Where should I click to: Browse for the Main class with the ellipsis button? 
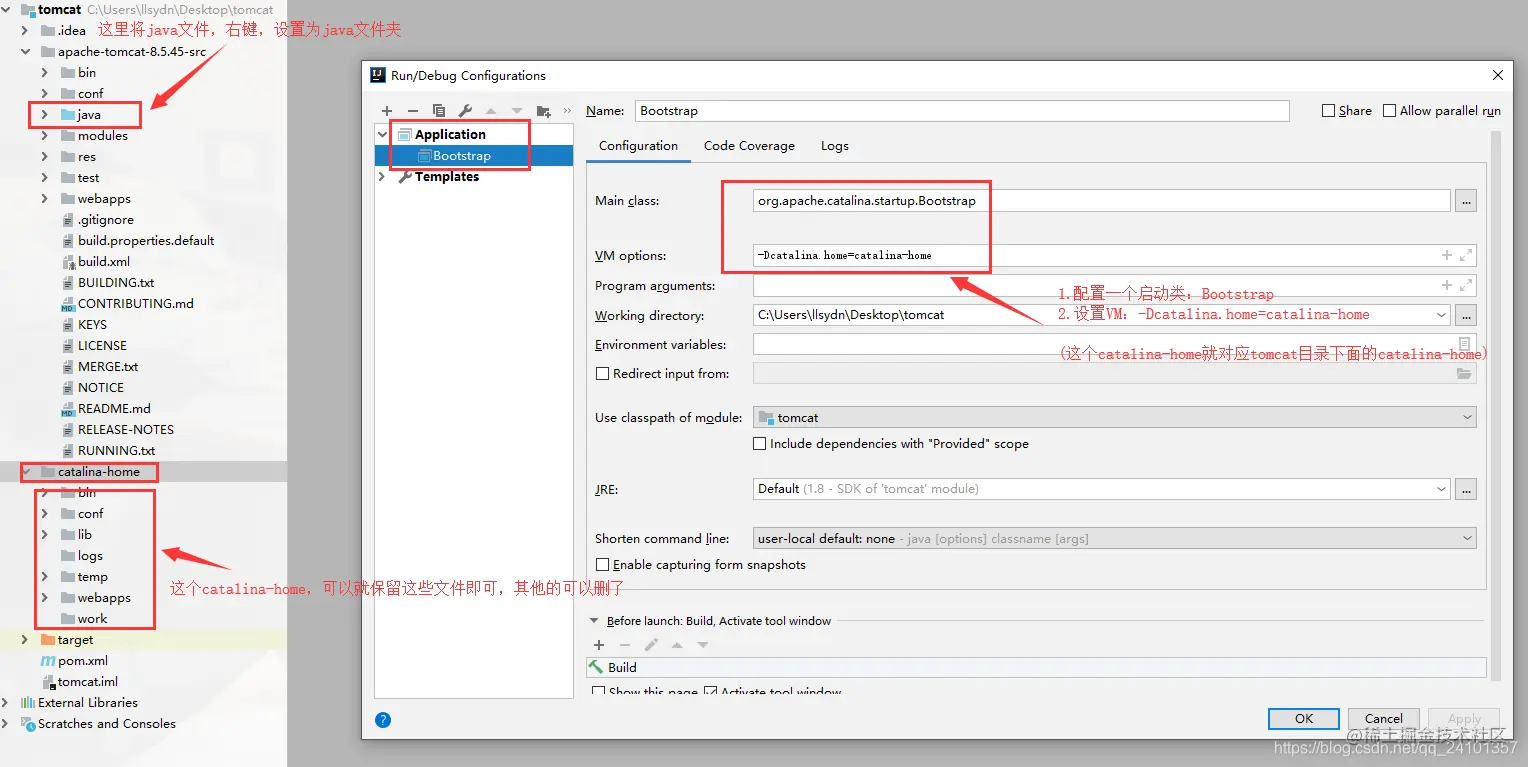coord(1466,201)
